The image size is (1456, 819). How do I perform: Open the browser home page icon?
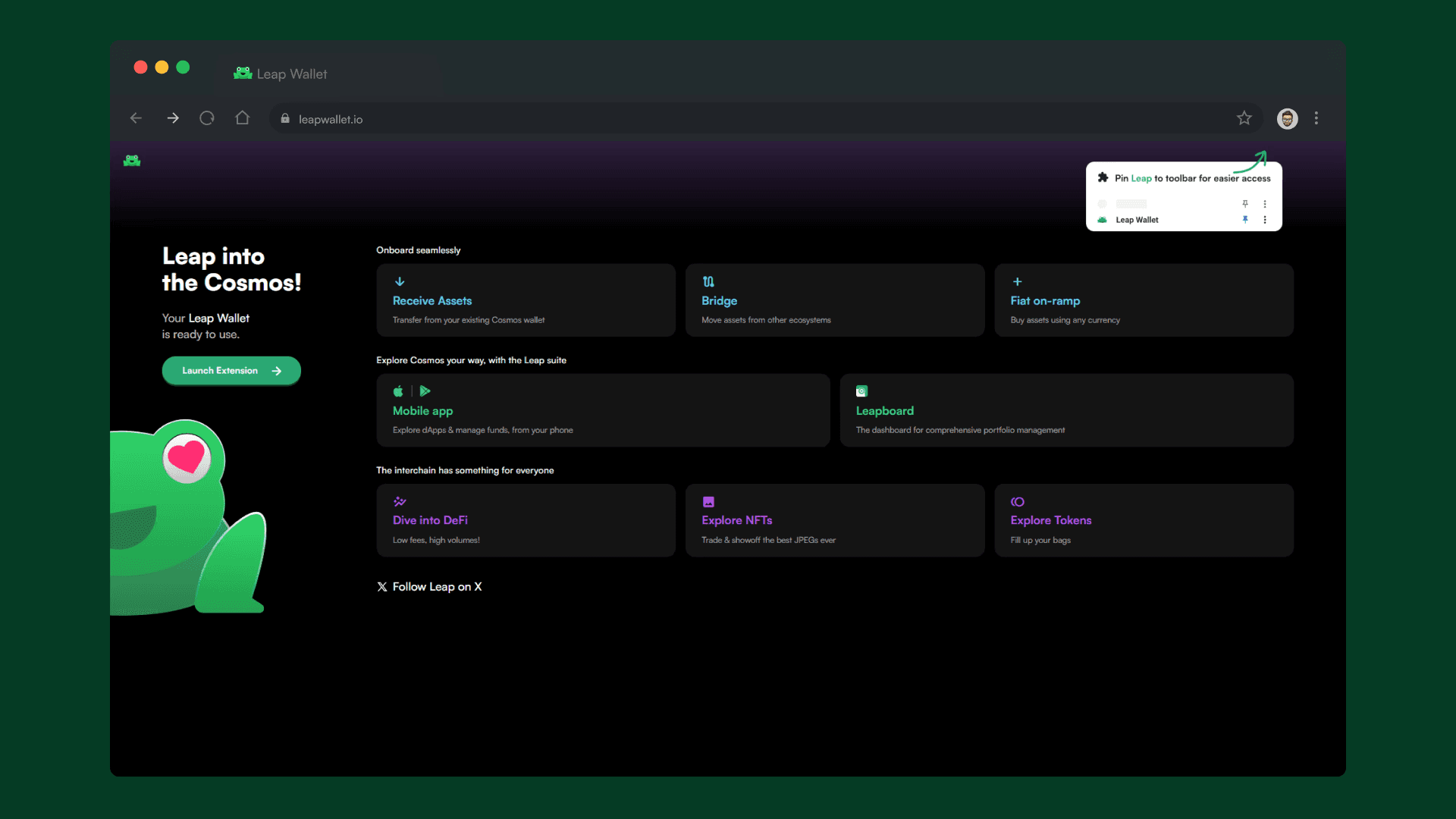click(x=243, y=118)
